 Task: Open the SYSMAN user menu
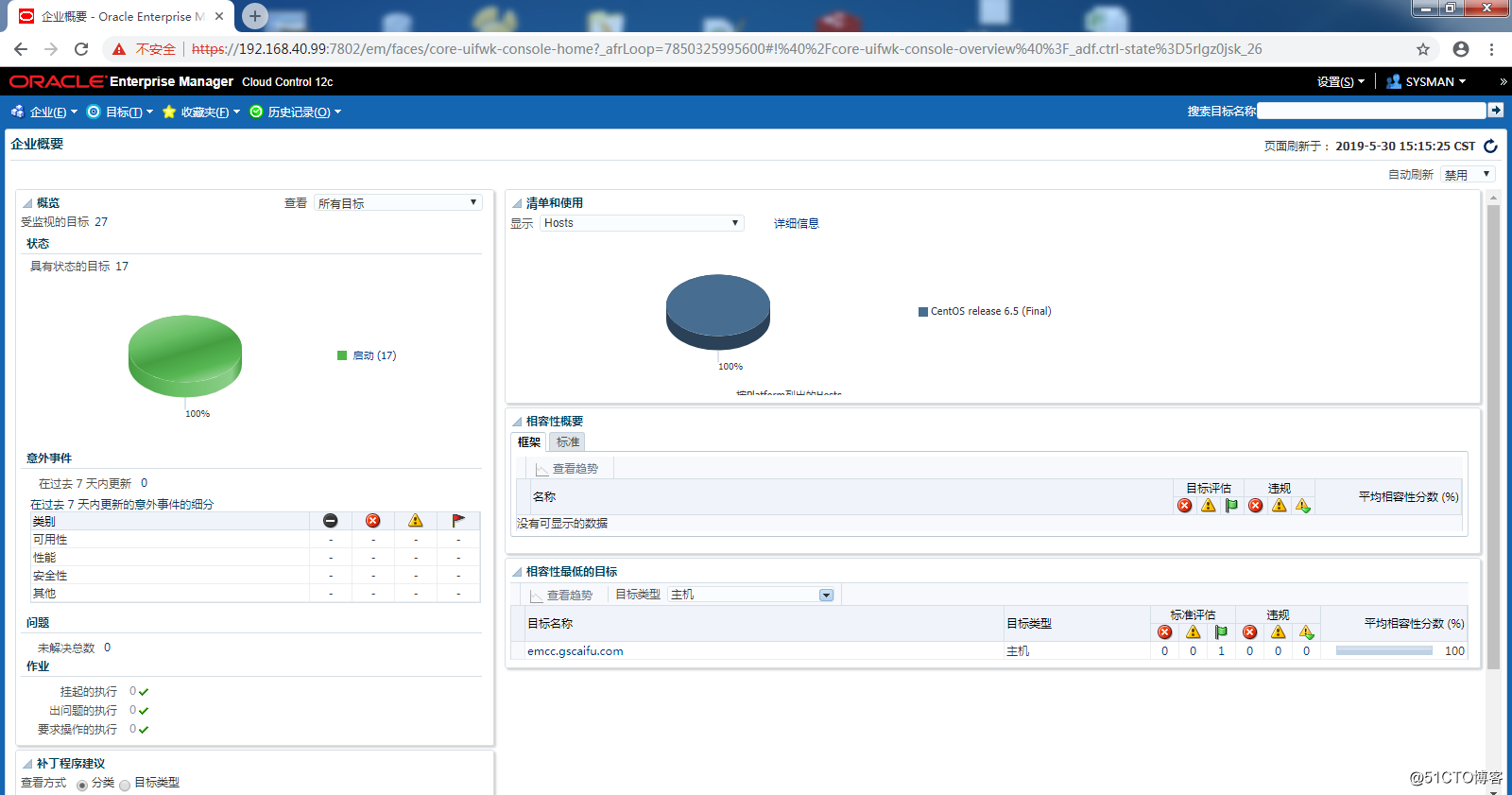[1426, 82]
